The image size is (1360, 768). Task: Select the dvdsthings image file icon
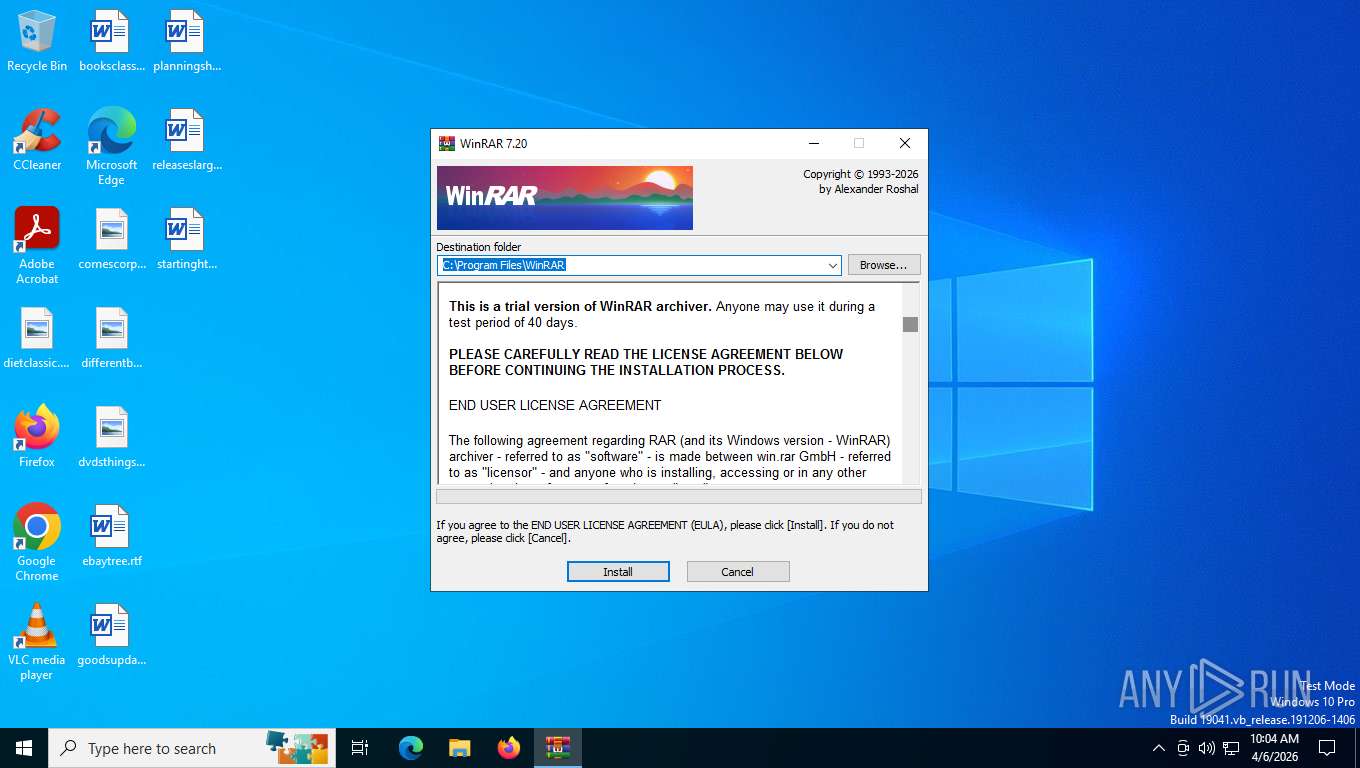point(111,437)
